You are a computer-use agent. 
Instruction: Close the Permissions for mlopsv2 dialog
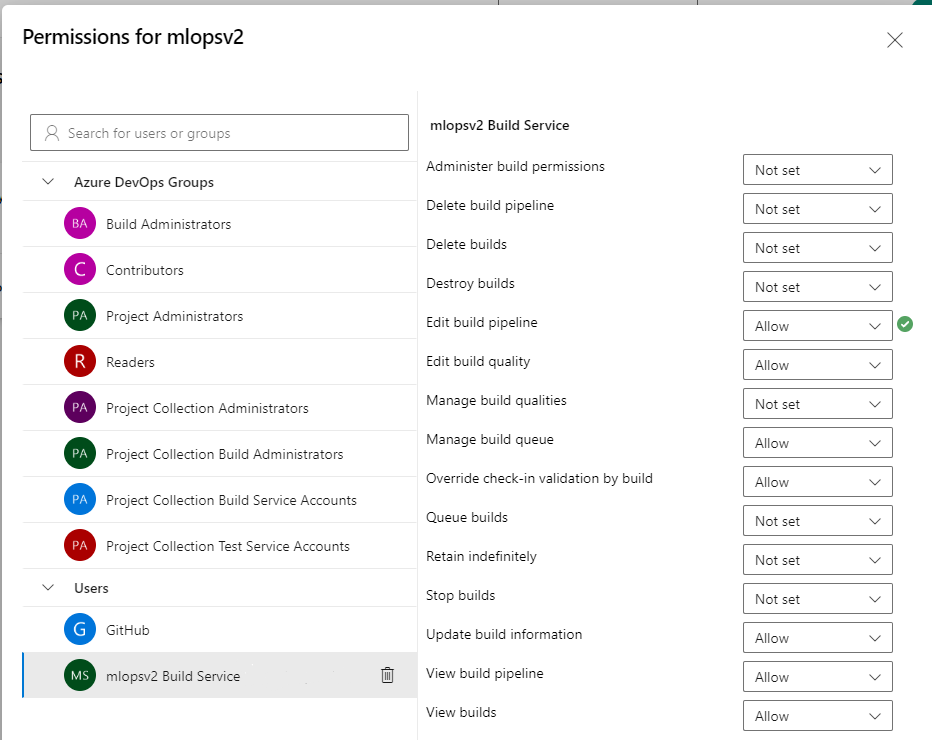click(895, 40)
